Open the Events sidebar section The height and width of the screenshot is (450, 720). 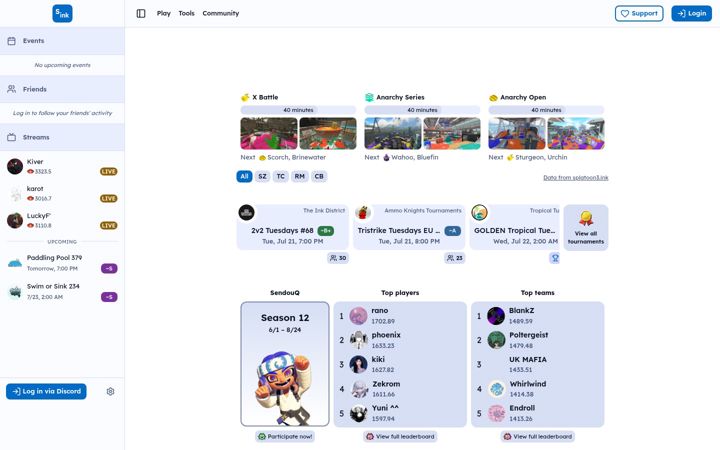tap(62, 41)
